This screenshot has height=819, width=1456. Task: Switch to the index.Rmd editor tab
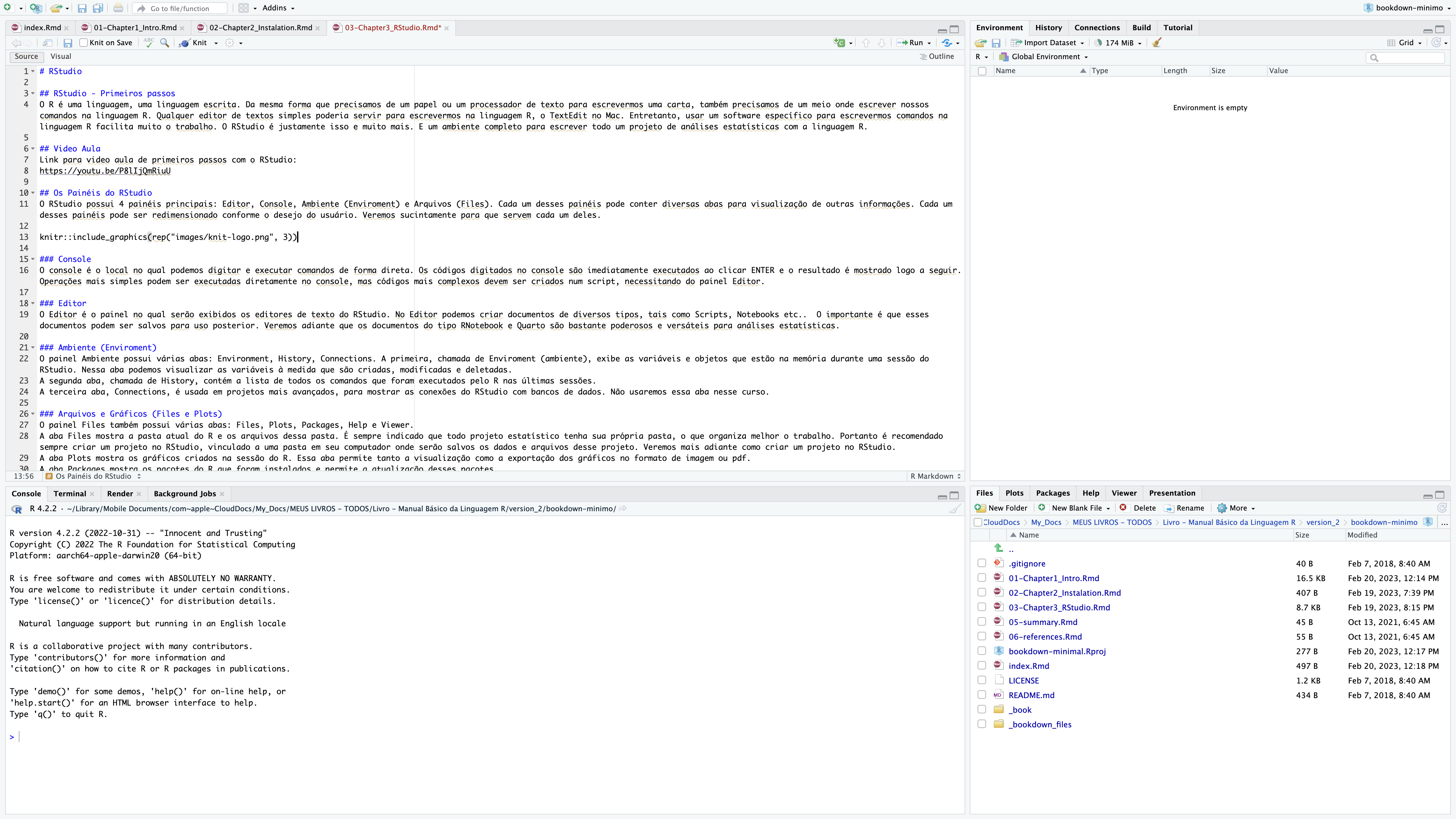[42, 28]
